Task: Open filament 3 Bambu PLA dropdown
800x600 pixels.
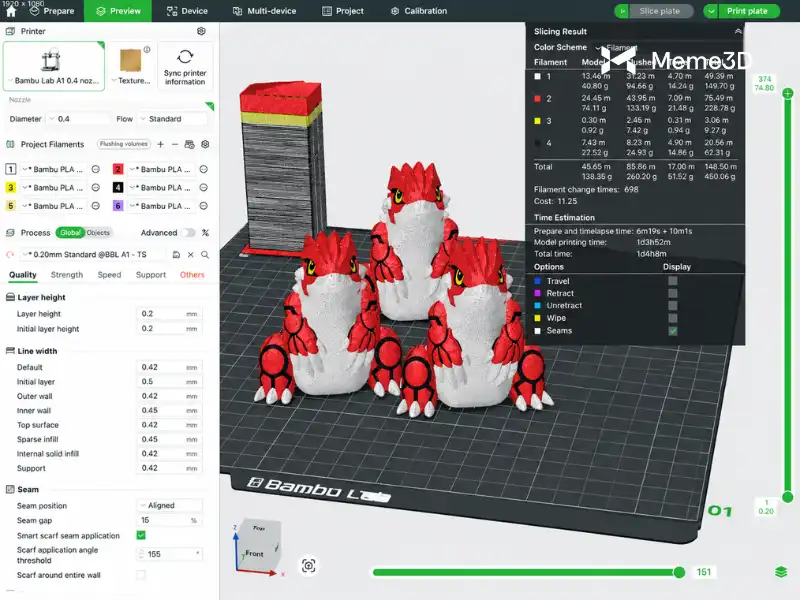Action: 53,188
